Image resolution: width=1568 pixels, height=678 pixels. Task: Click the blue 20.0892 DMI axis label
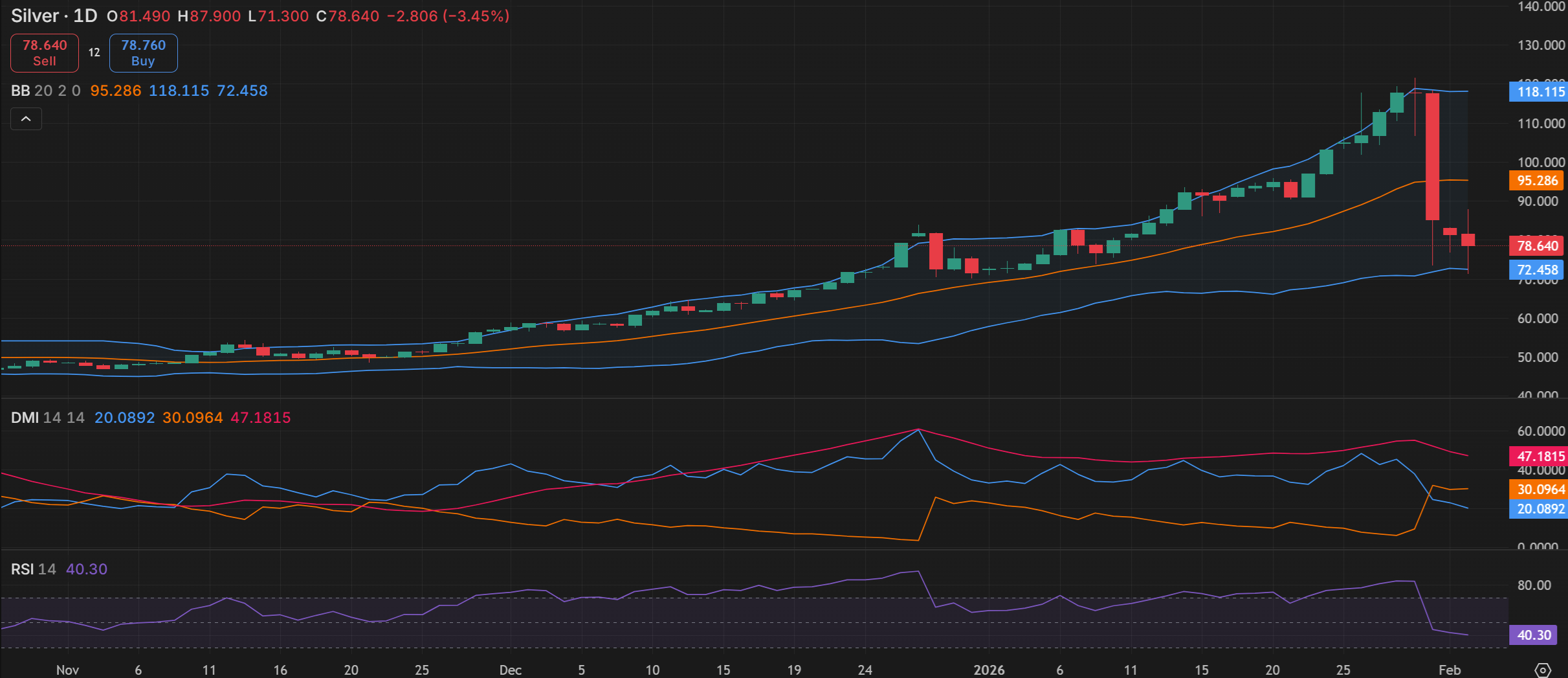[x=1540, y=509]
